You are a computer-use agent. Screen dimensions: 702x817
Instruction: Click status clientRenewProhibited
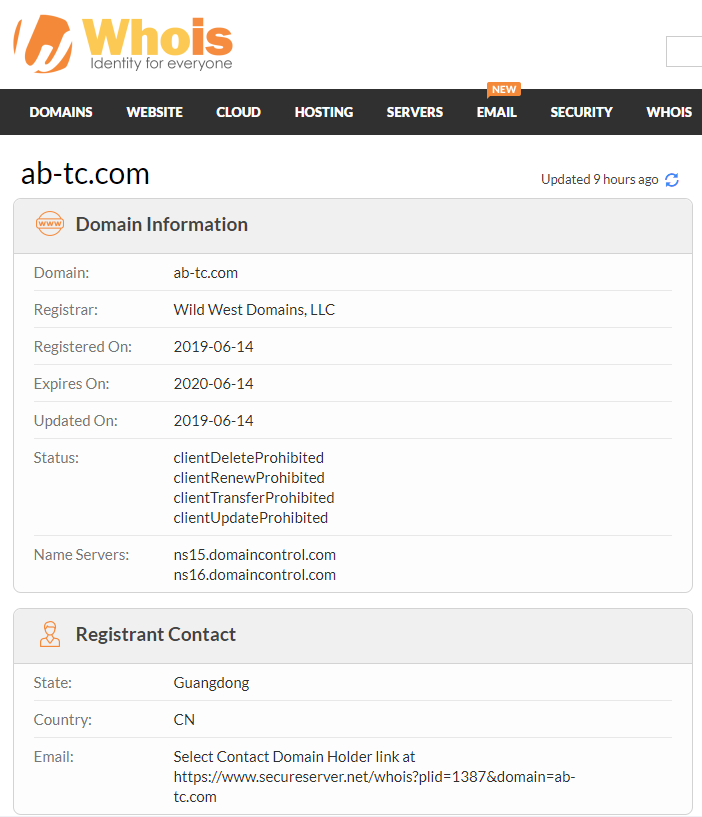249,478
